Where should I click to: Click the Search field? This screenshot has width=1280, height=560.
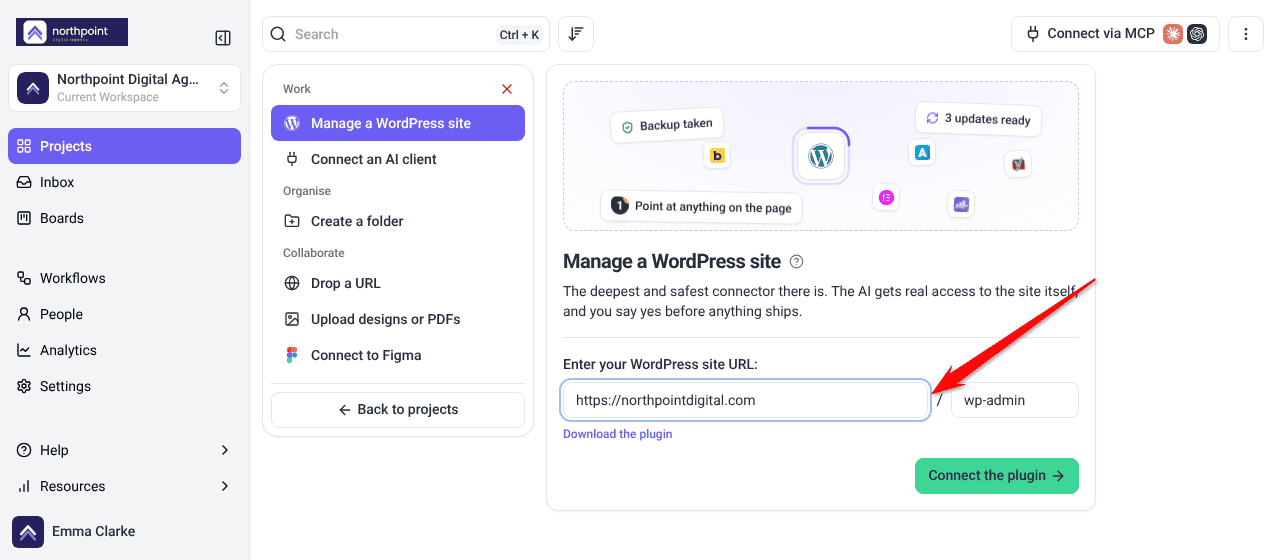coord(406,34)
